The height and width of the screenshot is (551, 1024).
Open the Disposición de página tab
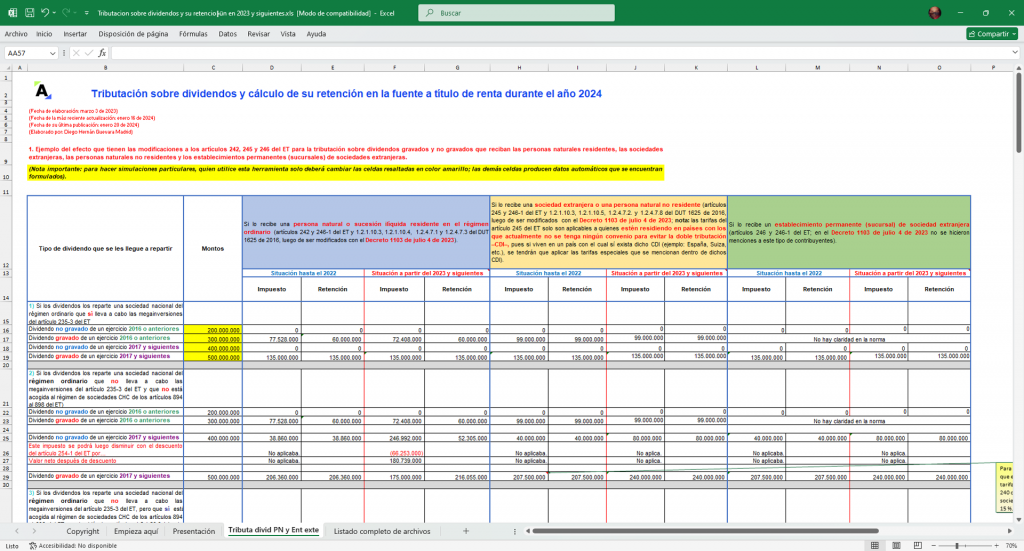(133, 34)
